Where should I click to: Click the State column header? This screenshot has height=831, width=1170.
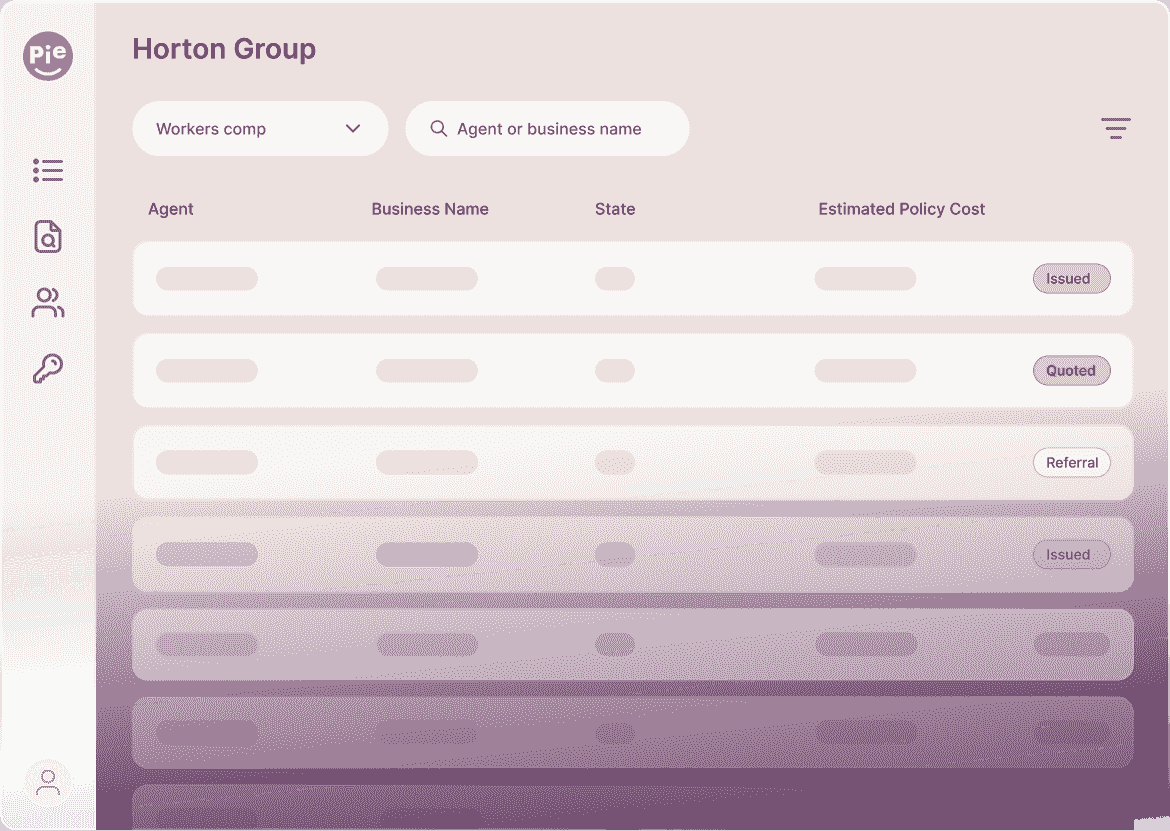(615, 209)
